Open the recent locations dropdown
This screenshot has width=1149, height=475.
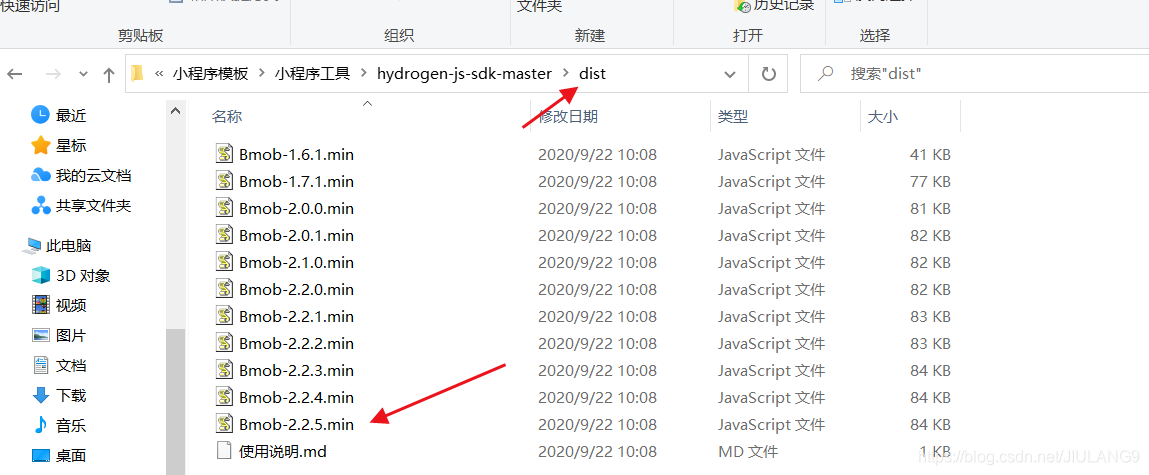(x=83, y=74)
